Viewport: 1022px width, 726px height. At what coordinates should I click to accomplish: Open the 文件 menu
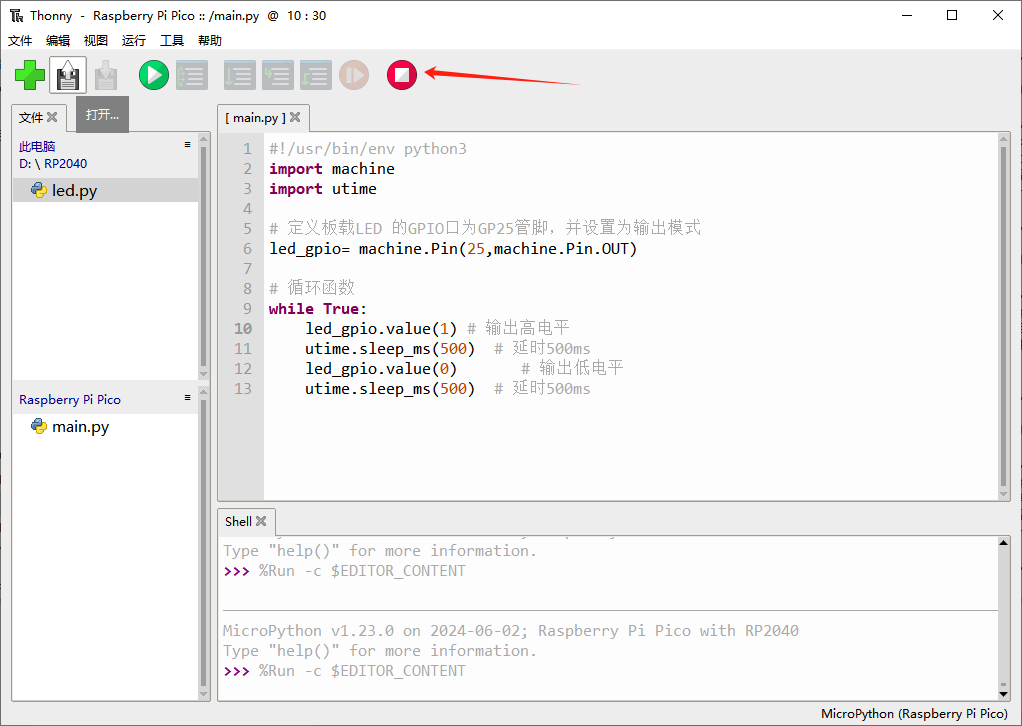[20, 40]
